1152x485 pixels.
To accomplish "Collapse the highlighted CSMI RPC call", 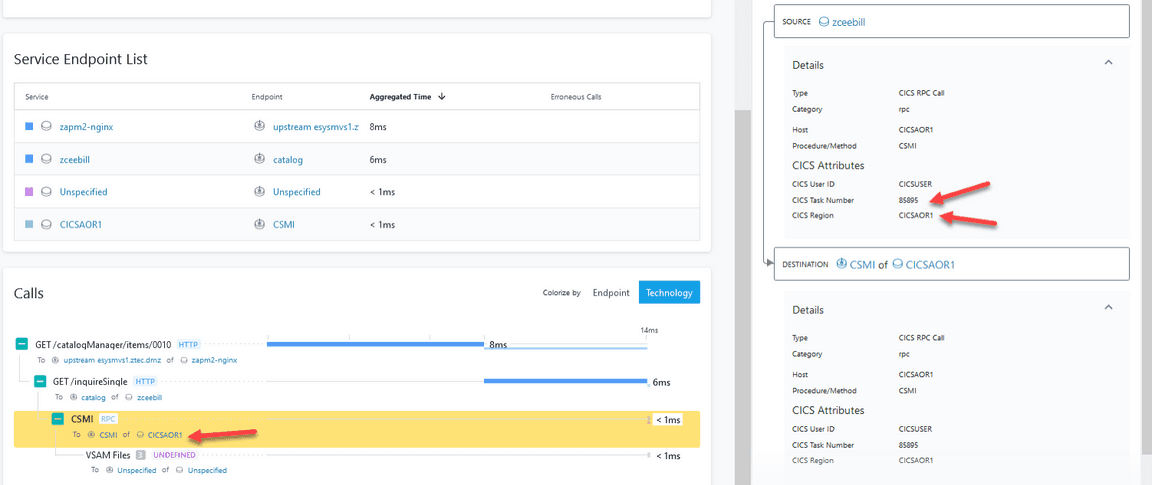I will pos(58,419).
